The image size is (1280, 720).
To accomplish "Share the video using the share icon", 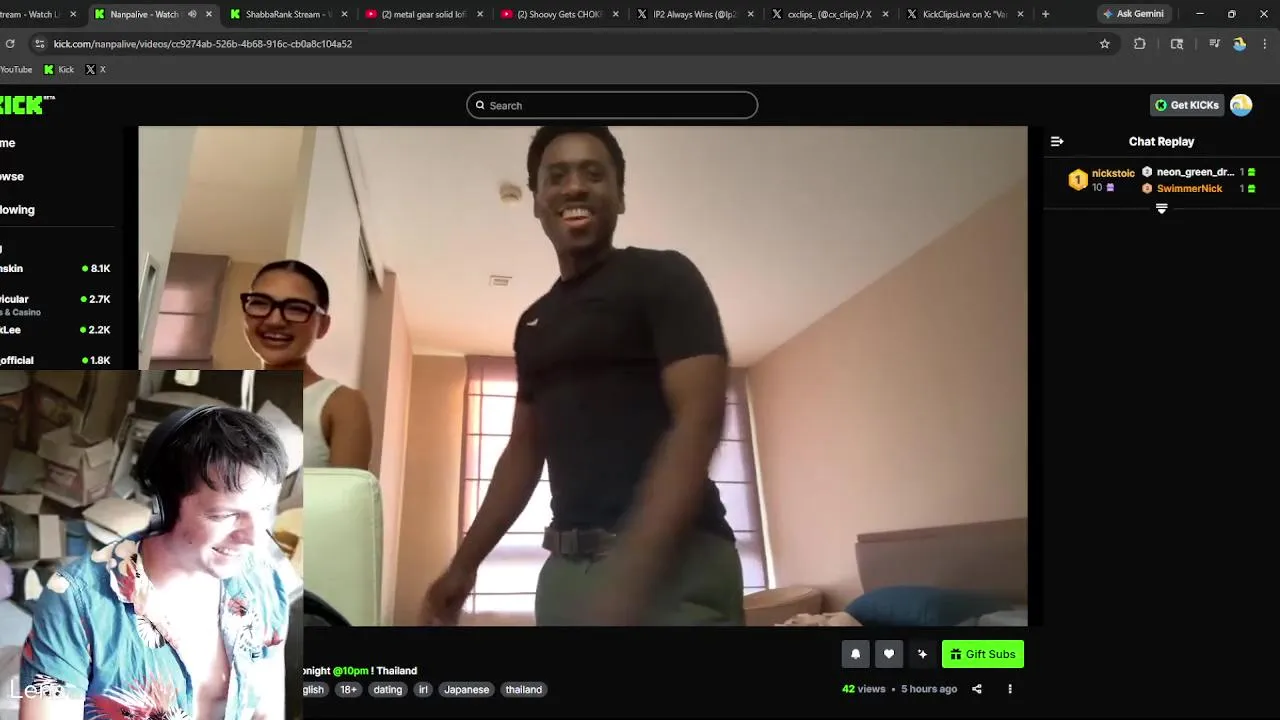I will 977,689.
